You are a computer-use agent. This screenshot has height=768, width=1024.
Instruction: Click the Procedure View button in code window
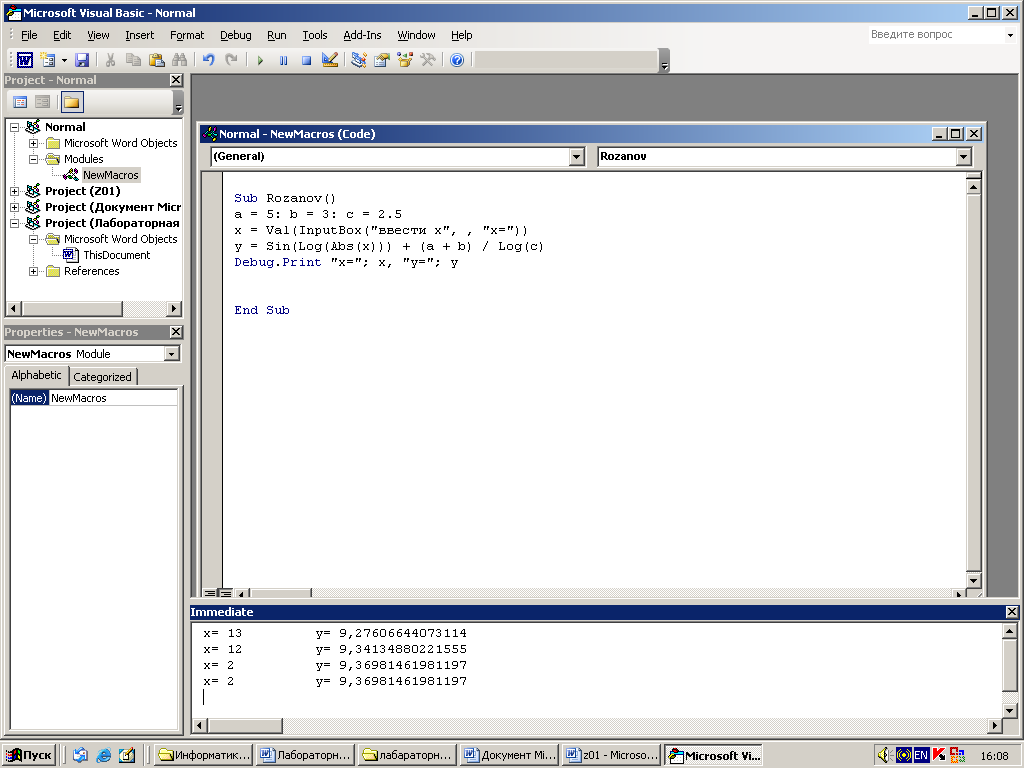click(x=210, y=594)
